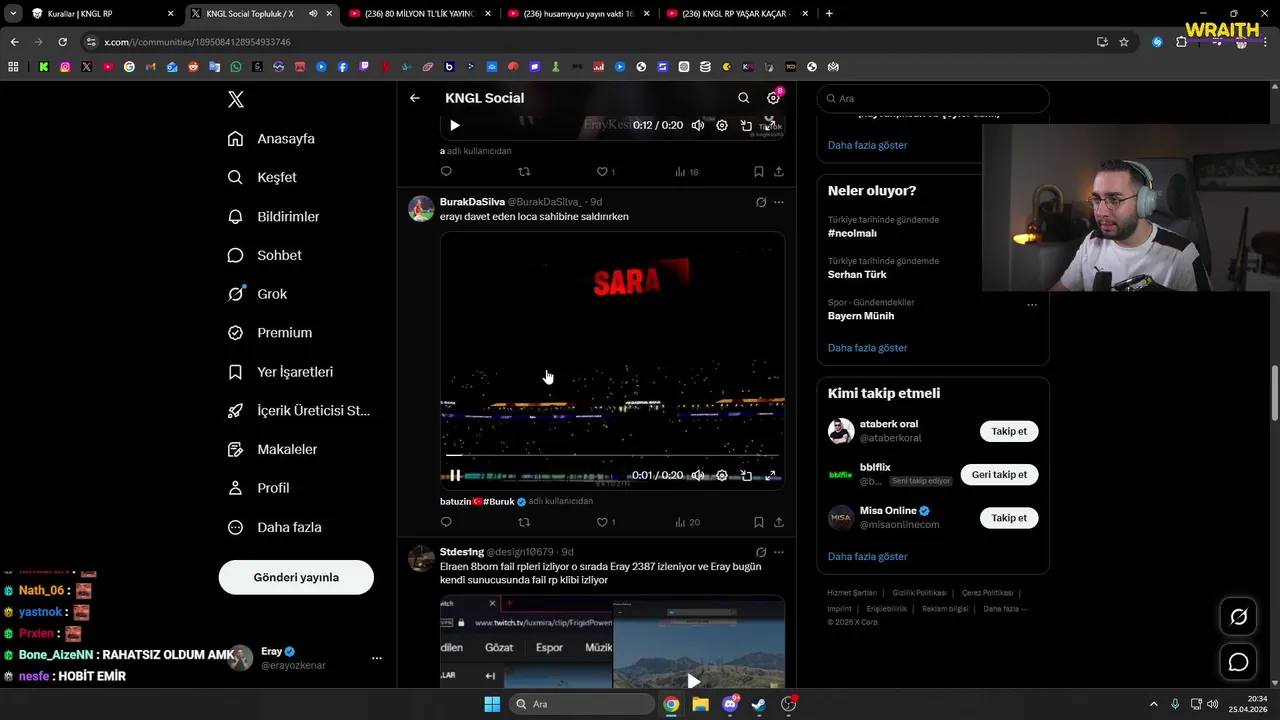
Task: Open more options on BurakDaSilva post
Action: [779, 202]
